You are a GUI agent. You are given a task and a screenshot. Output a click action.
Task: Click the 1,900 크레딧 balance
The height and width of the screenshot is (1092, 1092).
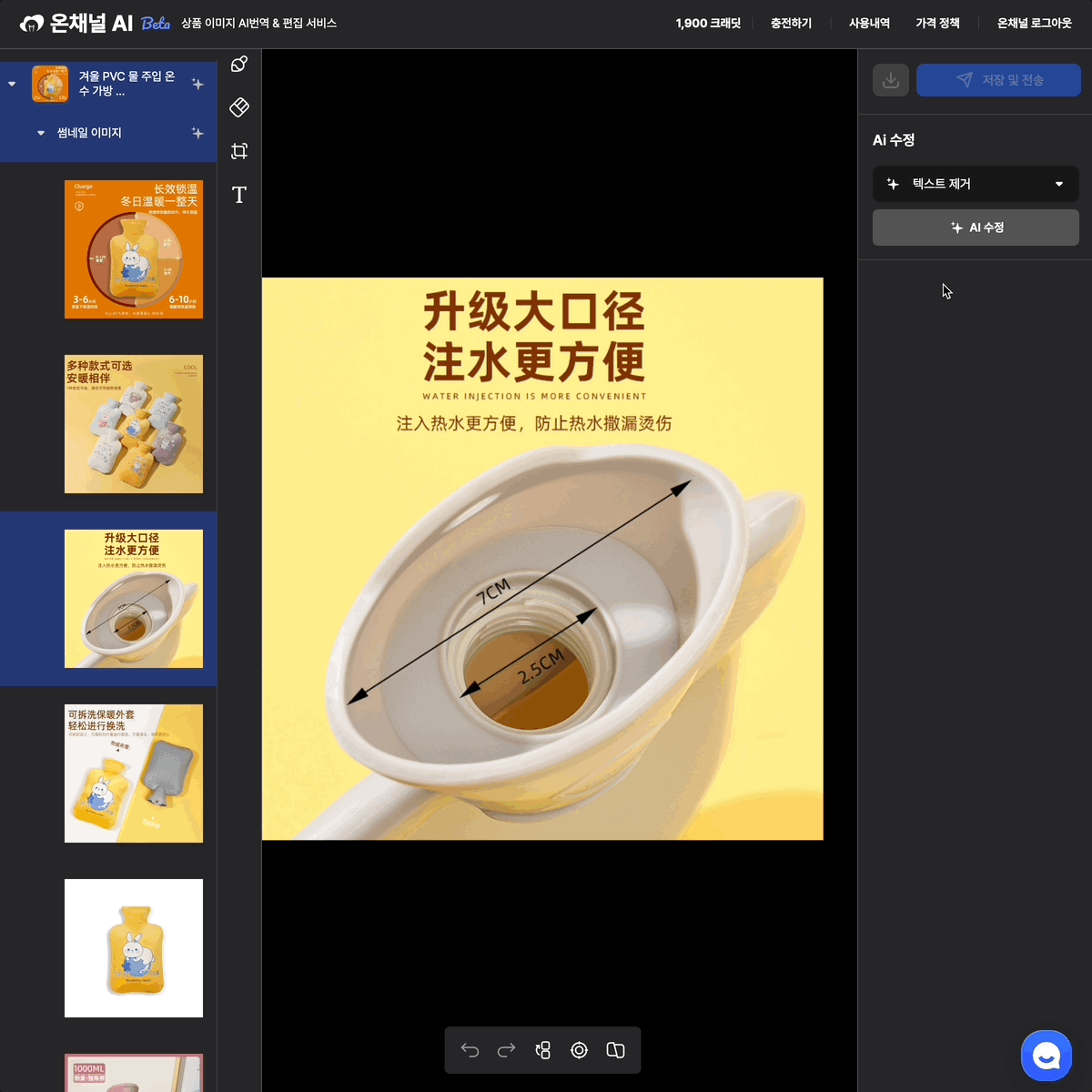708,24
